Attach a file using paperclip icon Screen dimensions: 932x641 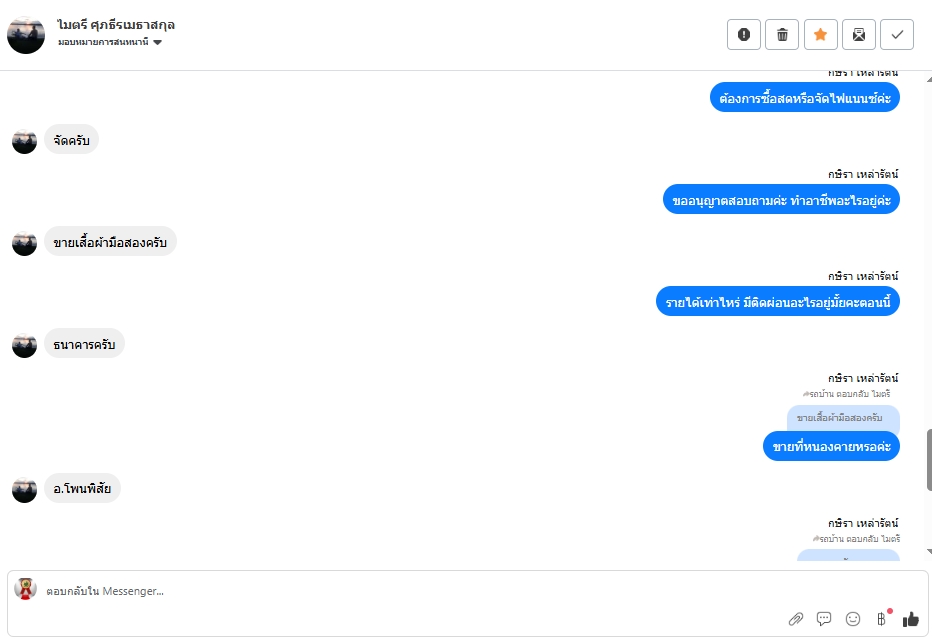point(796,619)
